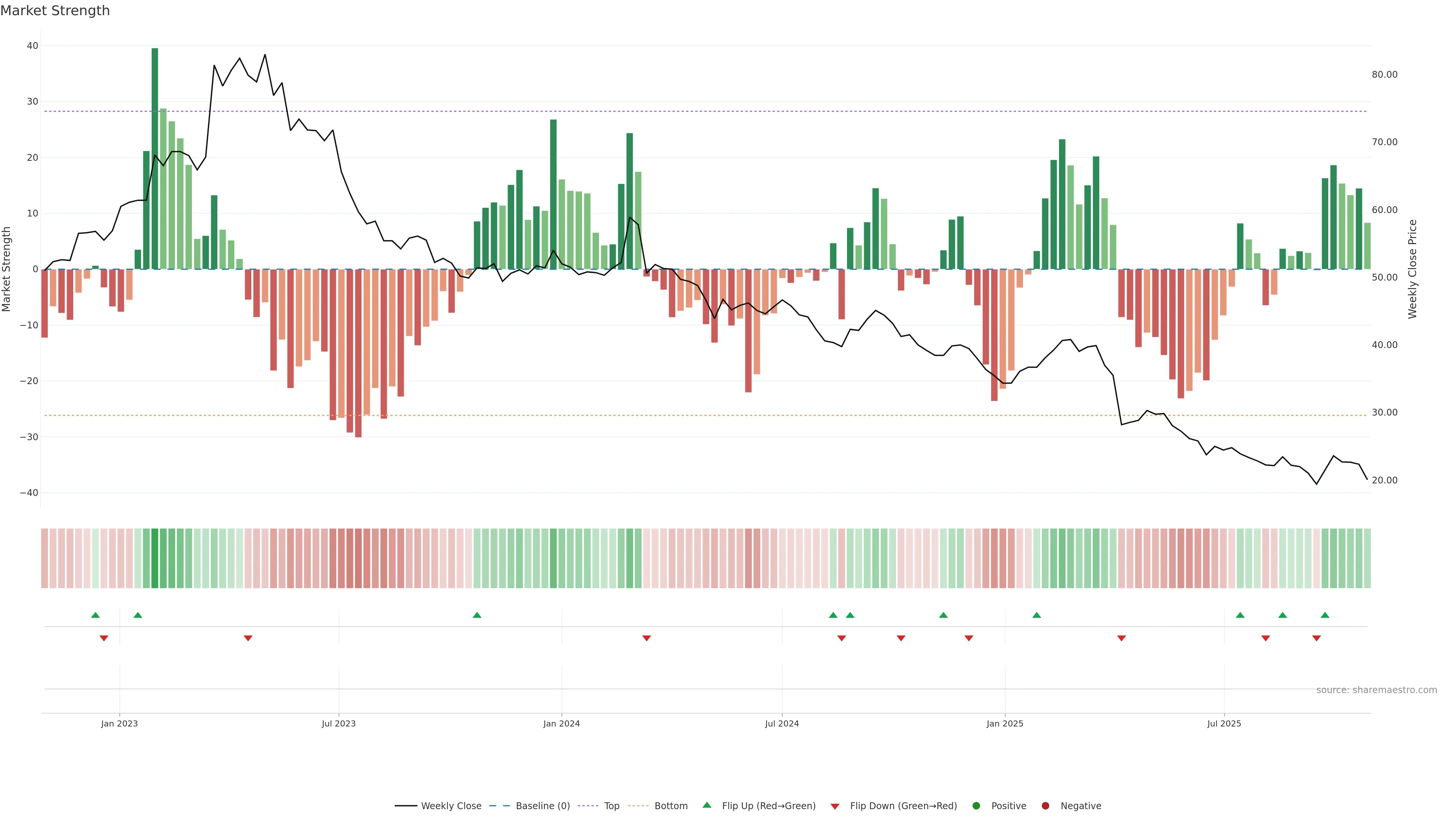
Task: Click Flip Up (Red→Green) legend triangle icon
Action: 706,805
